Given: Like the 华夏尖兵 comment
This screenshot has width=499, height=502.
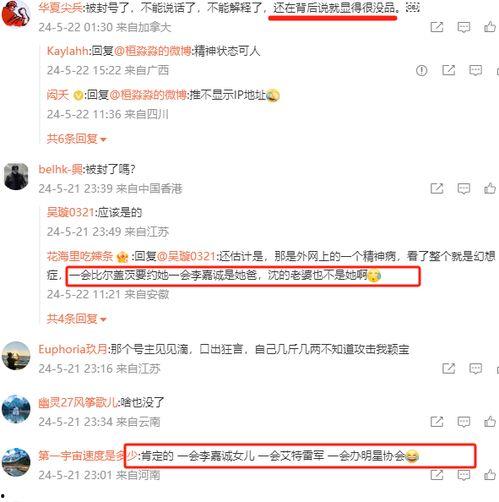Looking at the screenshot, I should click(x=490, y=27).
